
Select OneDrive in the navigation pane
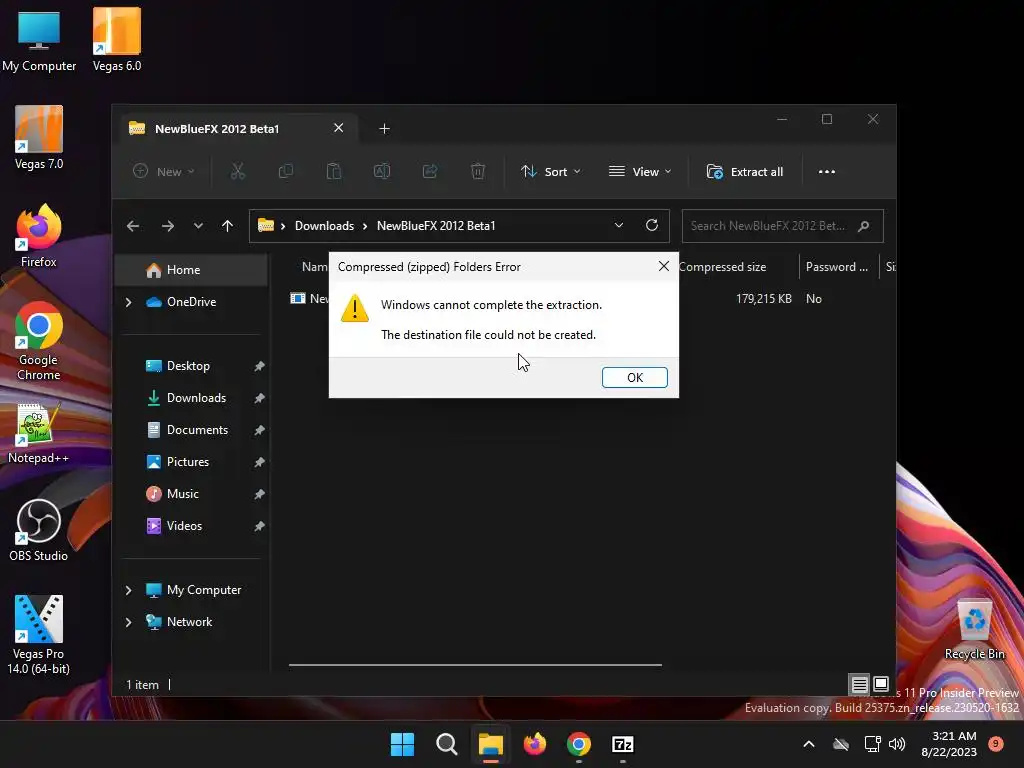[x=191, y=302]
